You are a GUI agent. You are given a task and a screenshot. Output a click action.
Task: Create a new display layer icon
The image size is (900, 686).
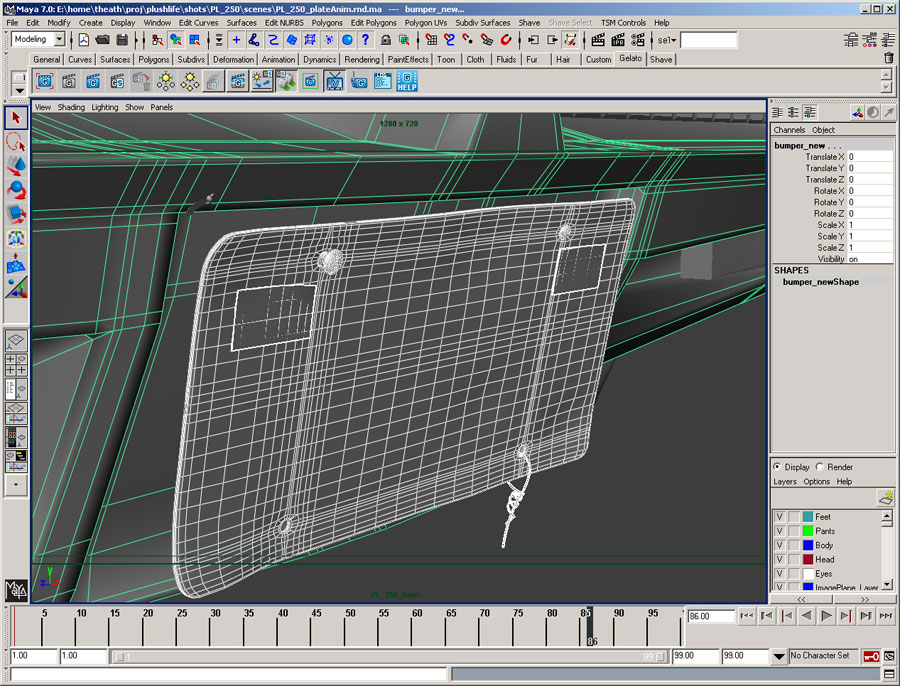tap(884, 497)
